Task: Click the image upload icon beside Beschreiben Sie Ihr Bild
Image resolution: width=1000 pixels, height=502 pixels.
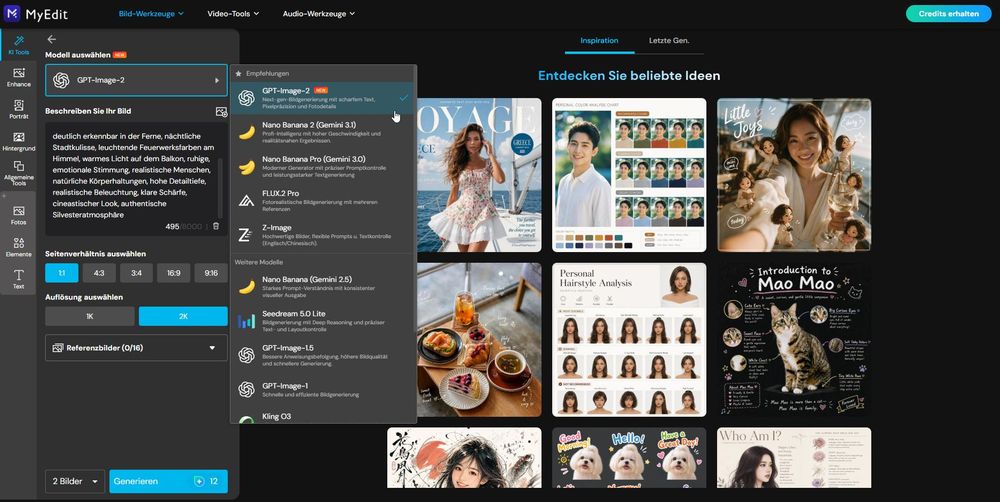Action: click(221, 112)
